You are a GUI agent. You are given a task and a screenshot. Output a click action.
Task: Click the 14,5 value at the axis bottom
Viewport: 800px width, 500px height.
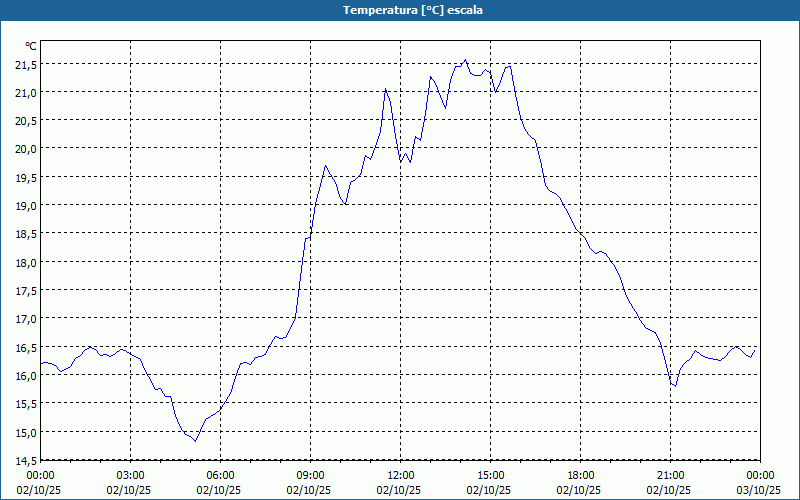click(x=25, y=460)
